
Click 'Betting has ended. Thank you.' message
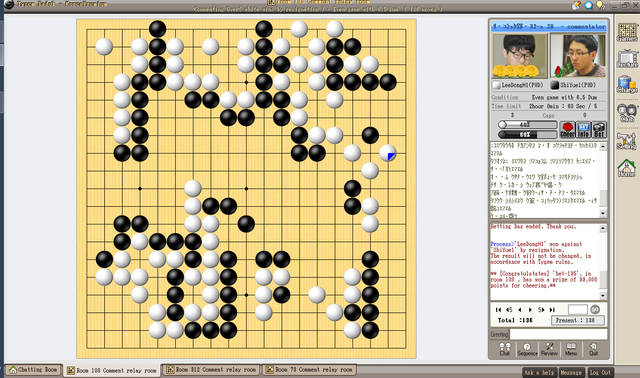pos(533,227)
